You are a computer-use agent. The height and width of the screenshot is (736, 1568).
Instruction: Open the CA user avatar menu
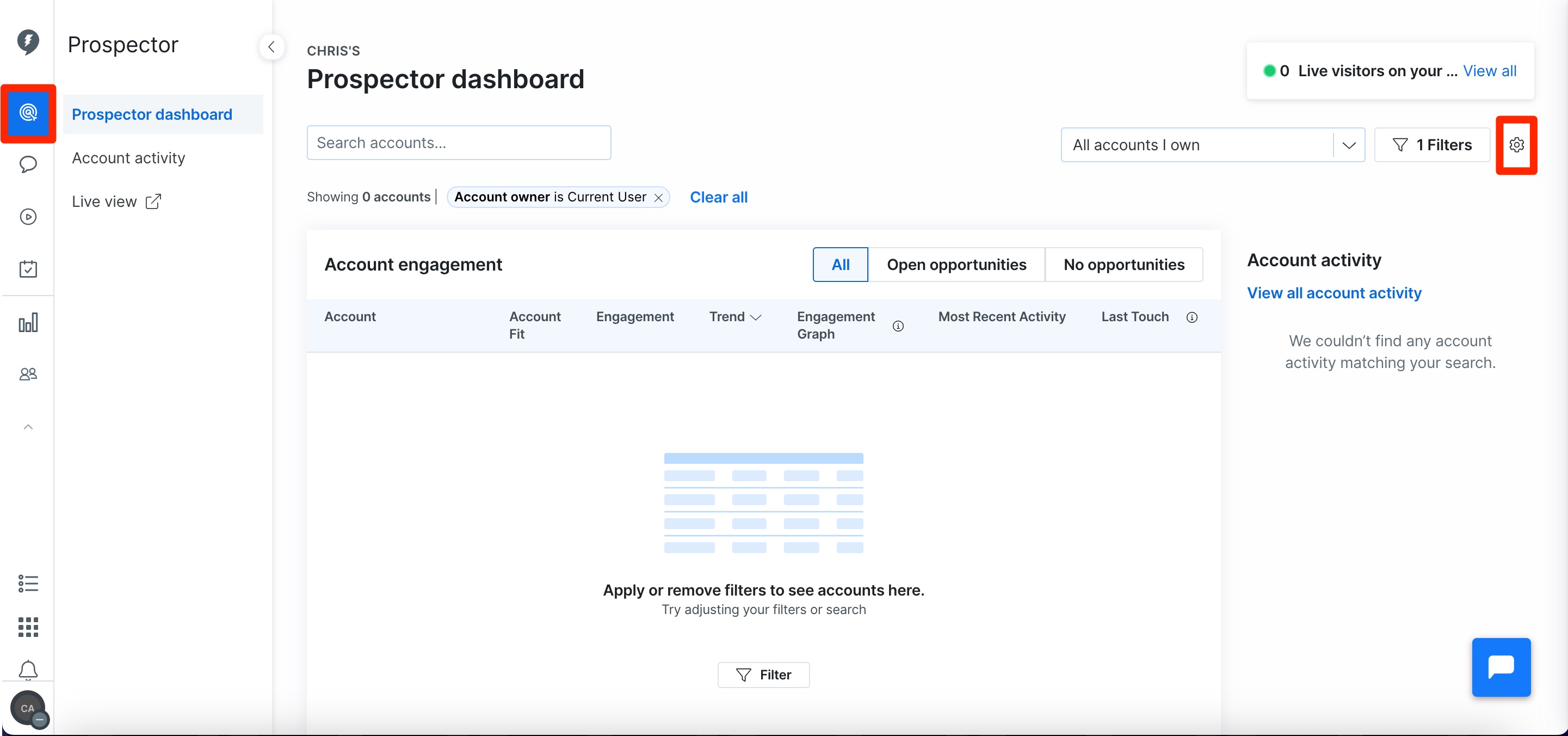click(x=28, y=709)
